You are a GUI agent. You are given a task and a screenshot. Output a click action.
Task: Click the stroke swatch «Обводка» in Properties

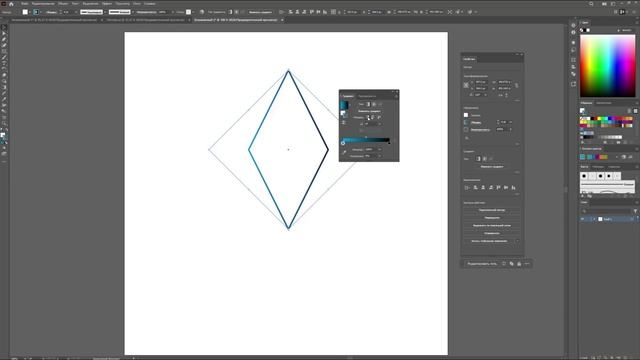click(466, 122)
